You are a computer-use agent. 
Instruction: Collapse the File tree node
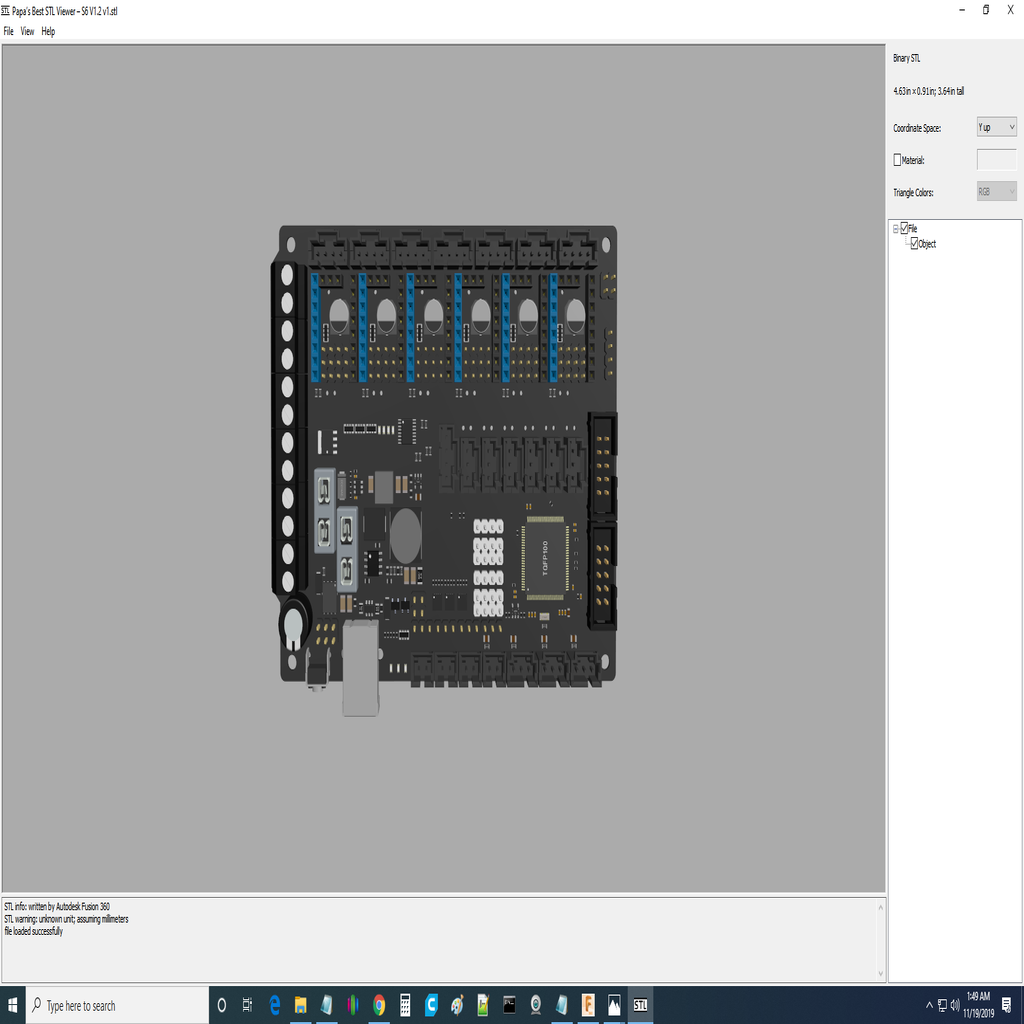point(895,229)
